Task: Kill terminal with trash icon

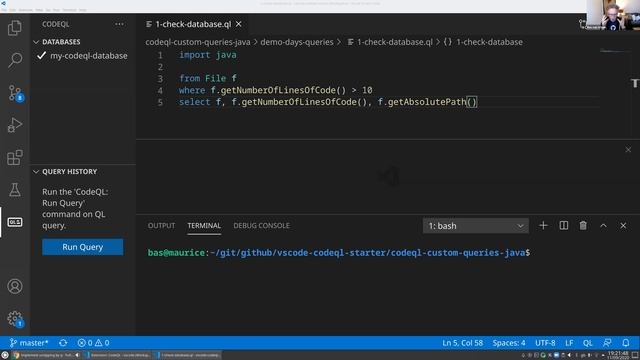Action: tap(583, 226)
